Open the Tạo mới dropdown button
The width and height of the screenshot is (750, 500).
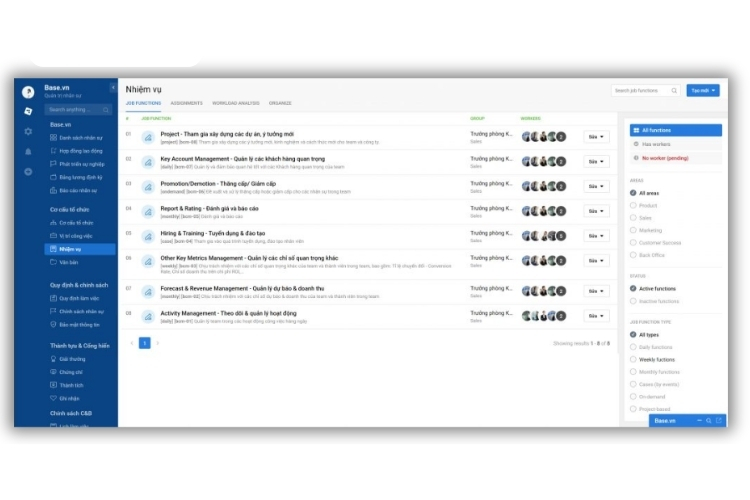click(x=703, y=90)
